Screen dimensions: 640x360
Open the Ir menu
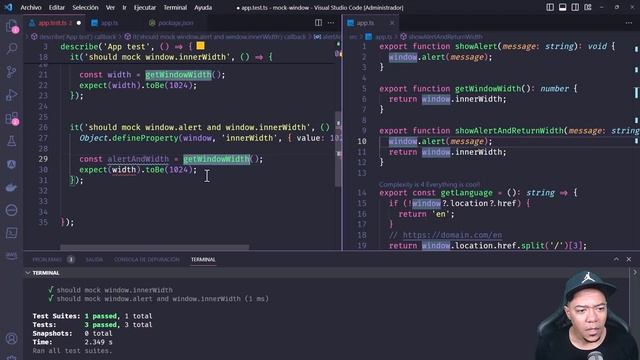click(124, 7)
